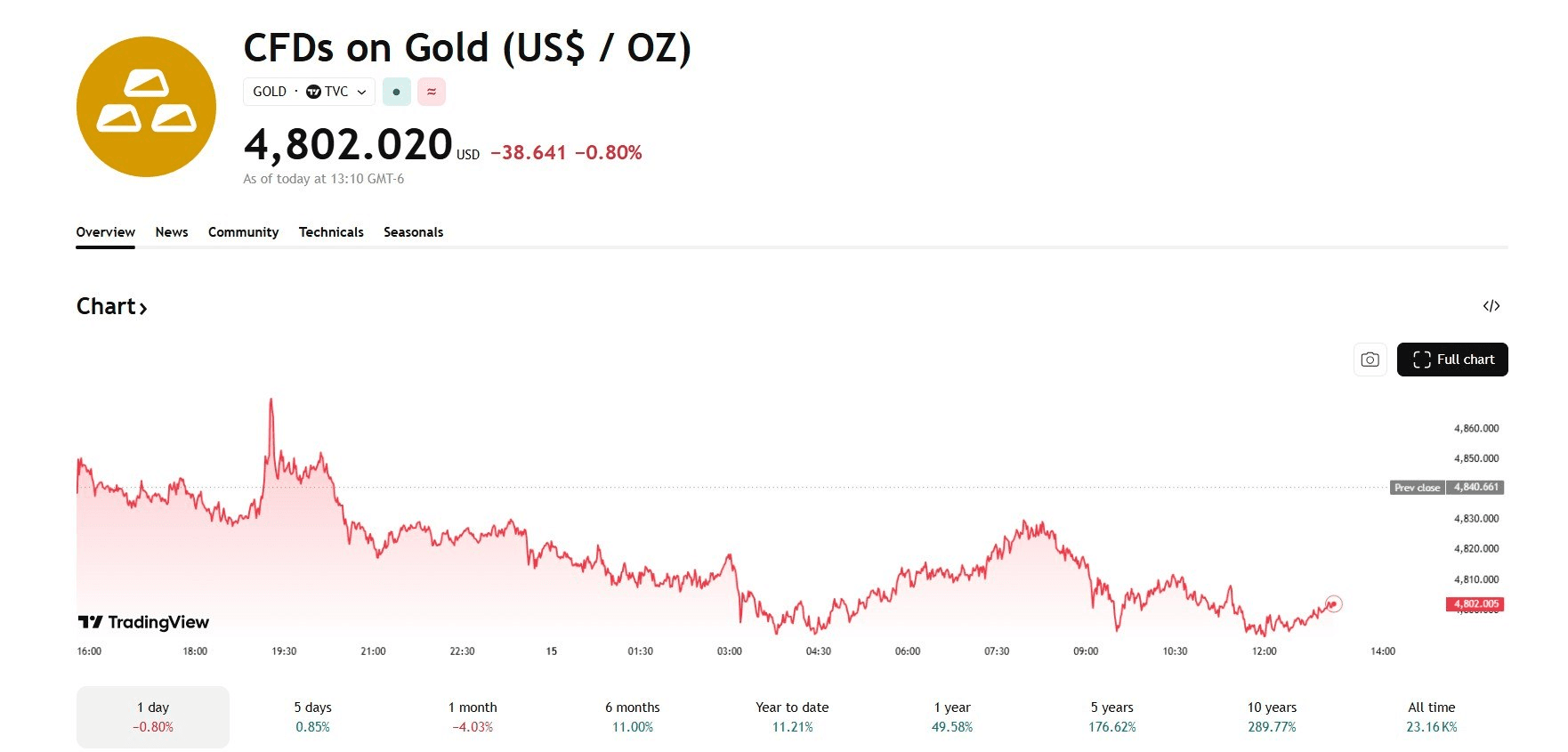
Task: Click the green market status dot icon
Action: click(396, 92)
